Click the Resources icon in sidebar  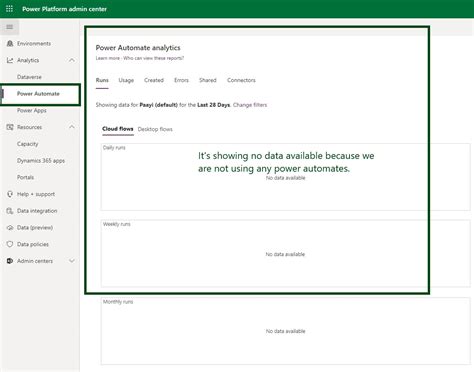10,127
